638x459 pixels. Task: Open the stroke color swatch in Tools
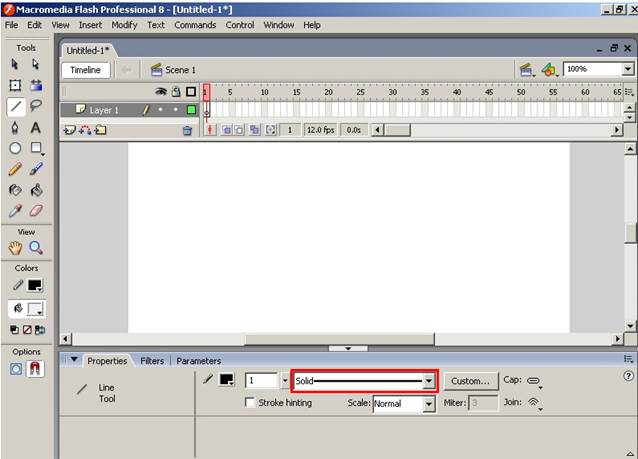coord(35,286)
